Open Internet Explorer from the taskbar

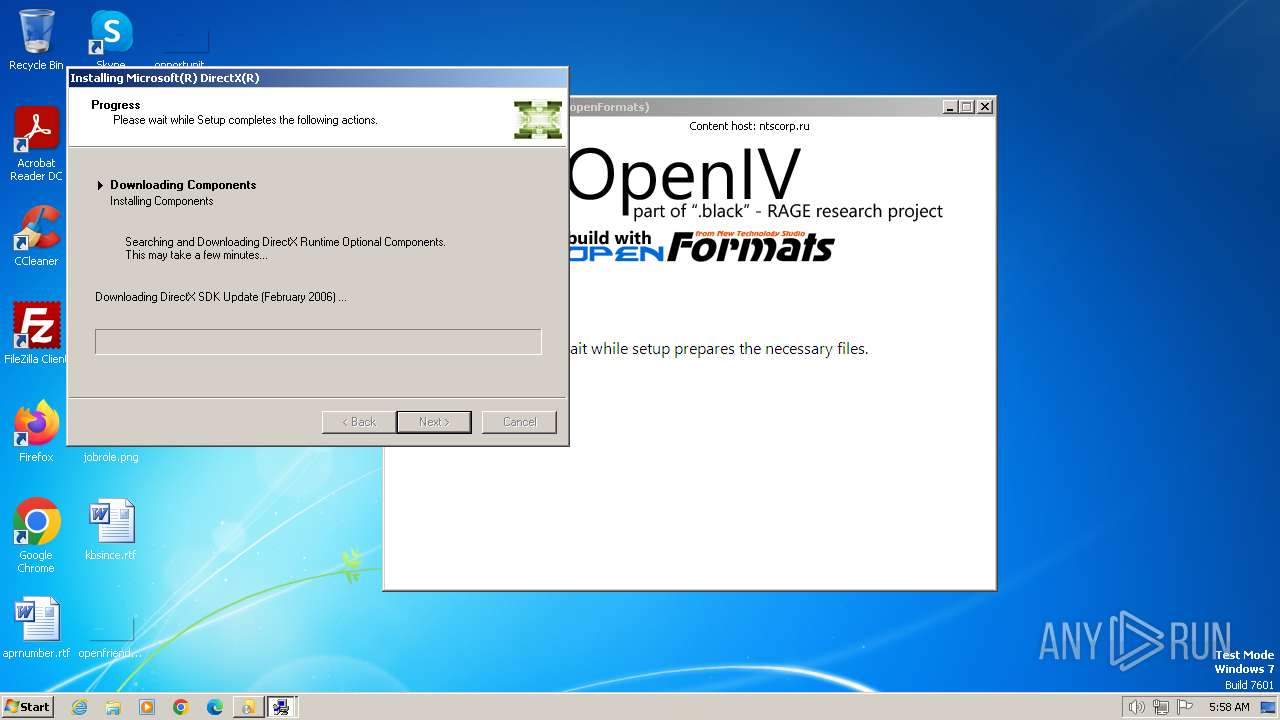tap(80, 707)
